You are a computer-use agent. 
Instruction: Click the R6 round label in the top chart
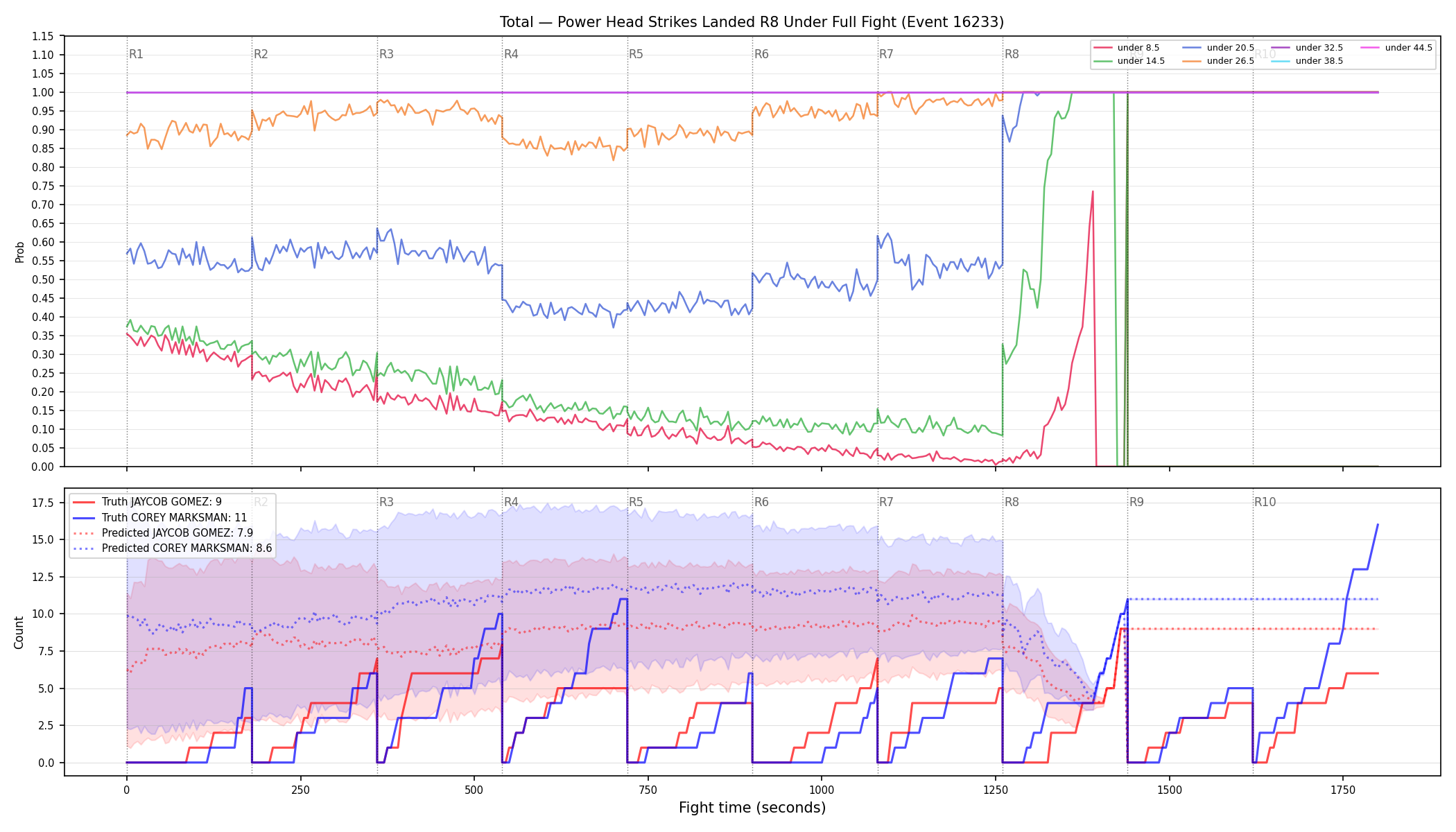click(x=761, y=54)
